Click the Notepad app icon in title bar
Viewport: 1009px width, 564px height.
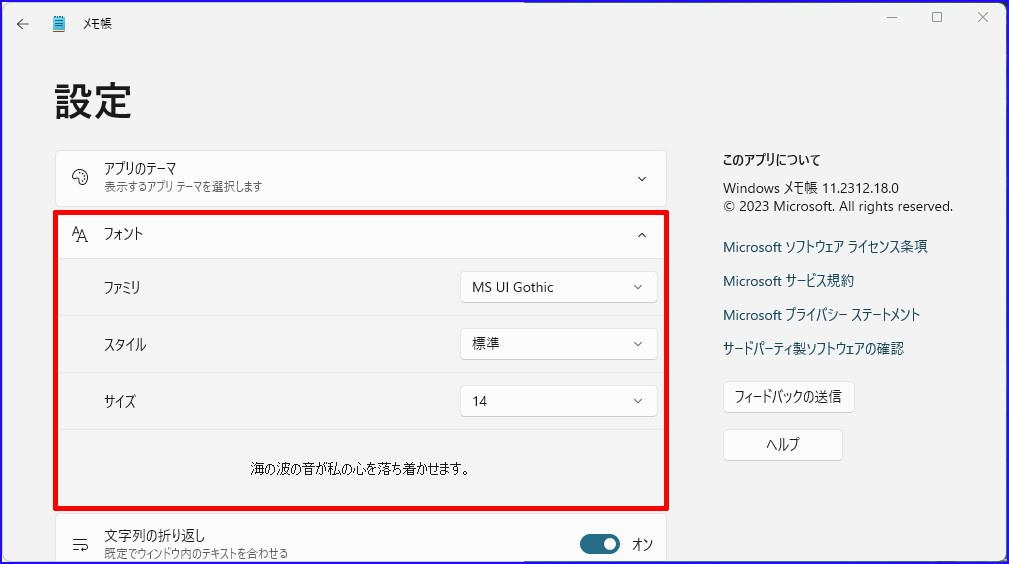point(59,24)
